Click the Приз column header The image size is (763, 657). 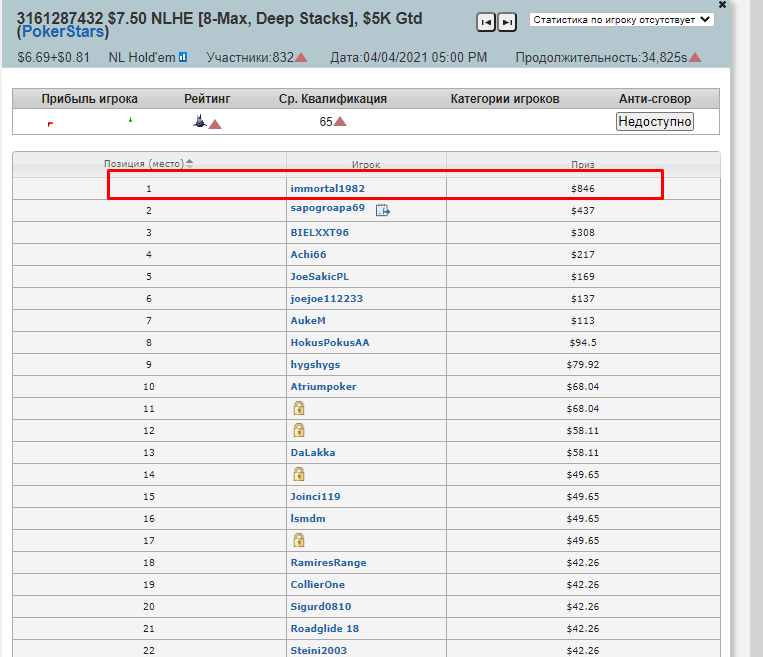point(582,164)
